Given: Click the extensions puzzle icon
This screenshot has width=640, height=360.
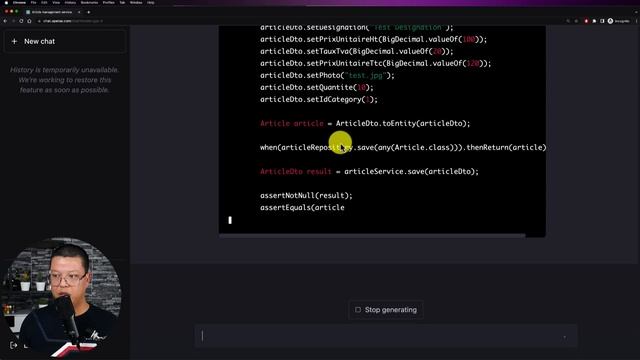Looking at the screenshot, I should coord(594,21).
